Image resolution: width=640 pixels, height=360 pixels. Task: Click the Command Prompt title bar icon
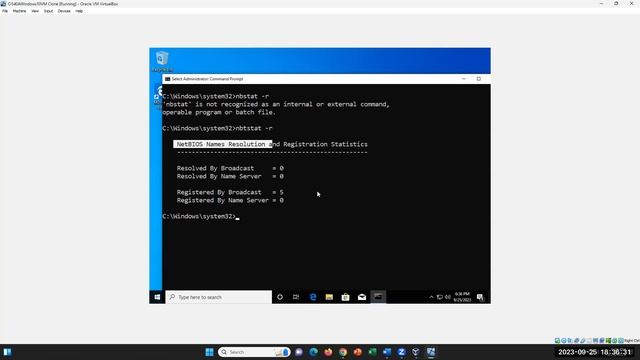[167, 79]
